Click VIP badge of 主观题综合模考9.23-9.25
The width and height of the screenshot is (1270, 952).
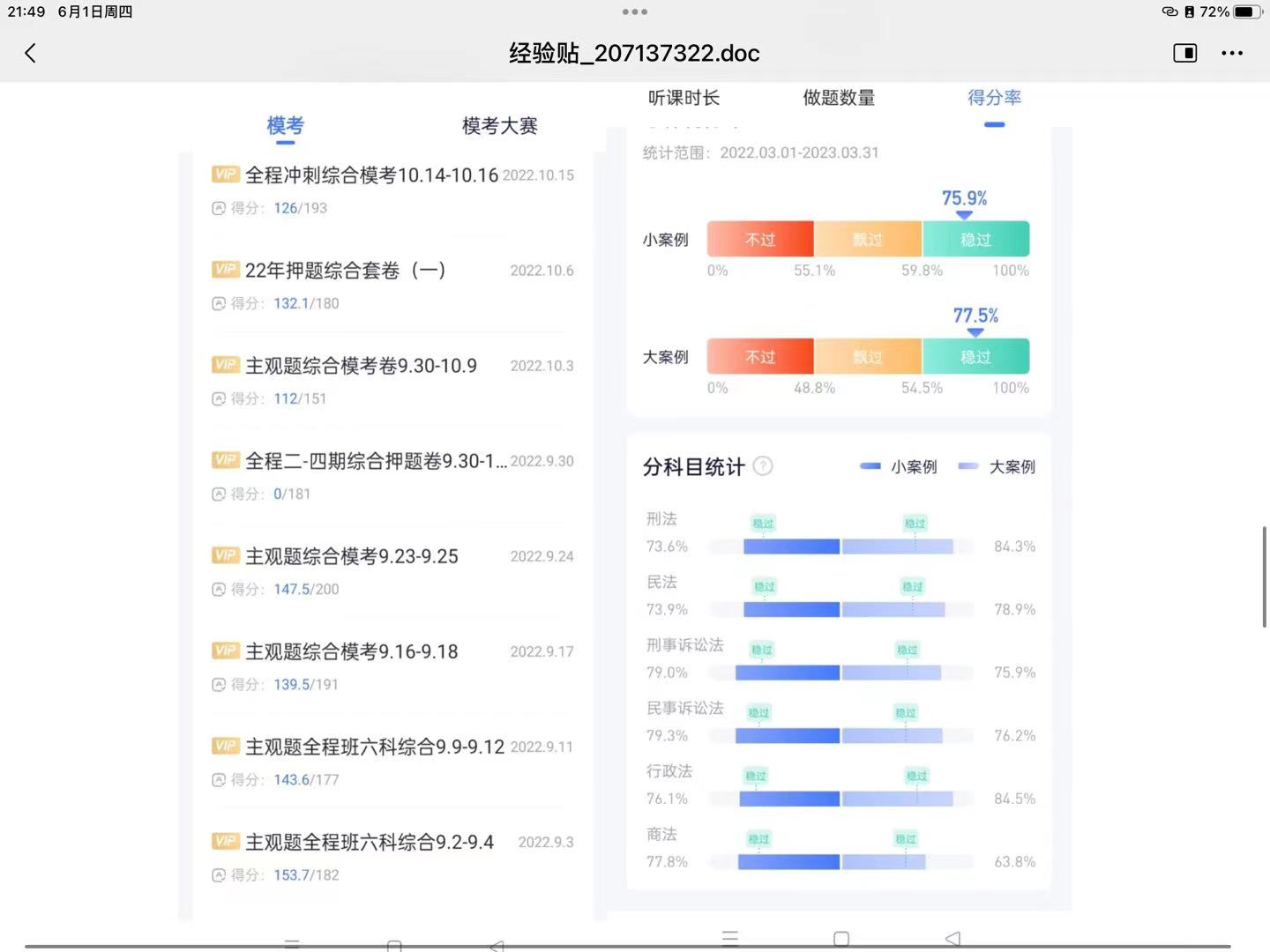[x=226, y=554]
